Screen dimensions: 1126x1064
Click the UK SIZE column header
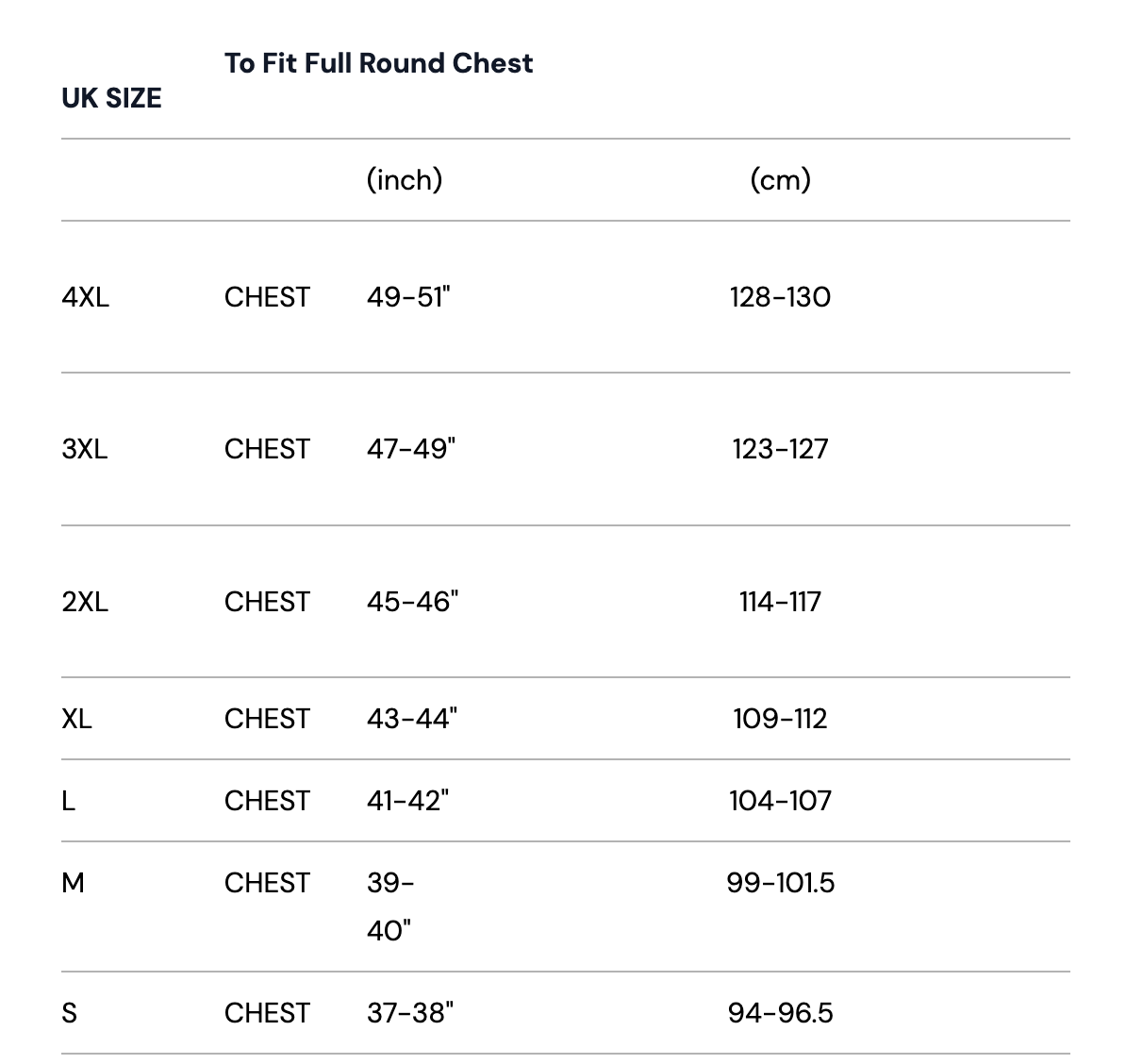click(111, 98)
